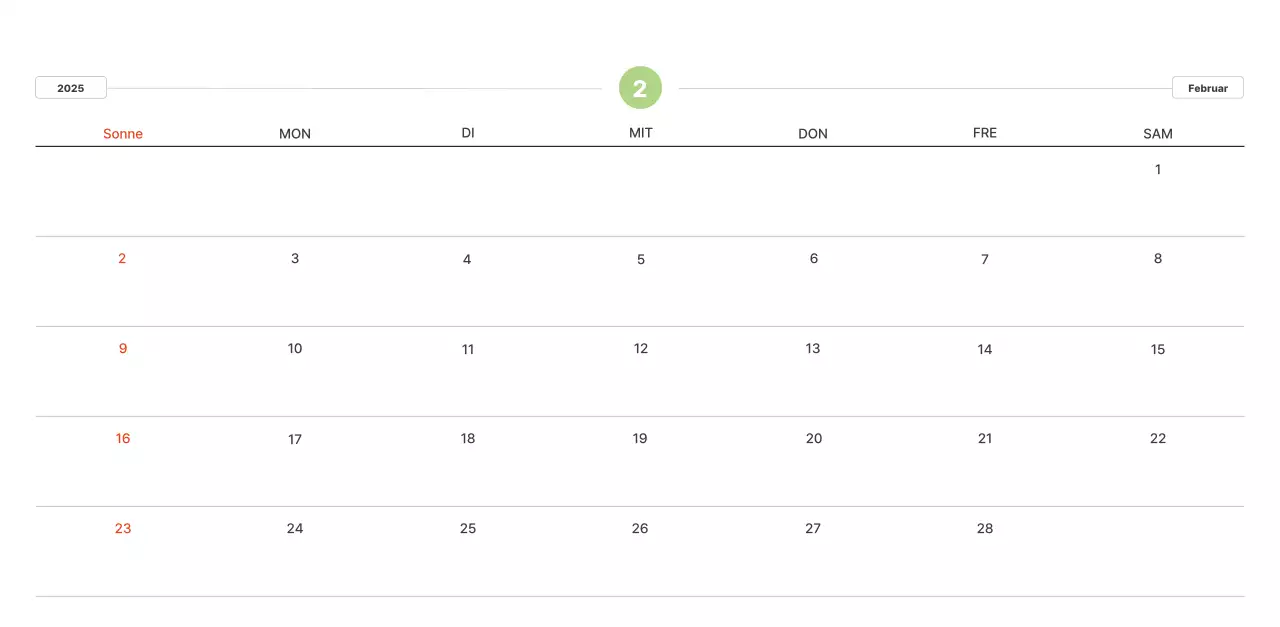Click the FRE weekday header
1280x627 pixels.
click(x=985, y=133)
